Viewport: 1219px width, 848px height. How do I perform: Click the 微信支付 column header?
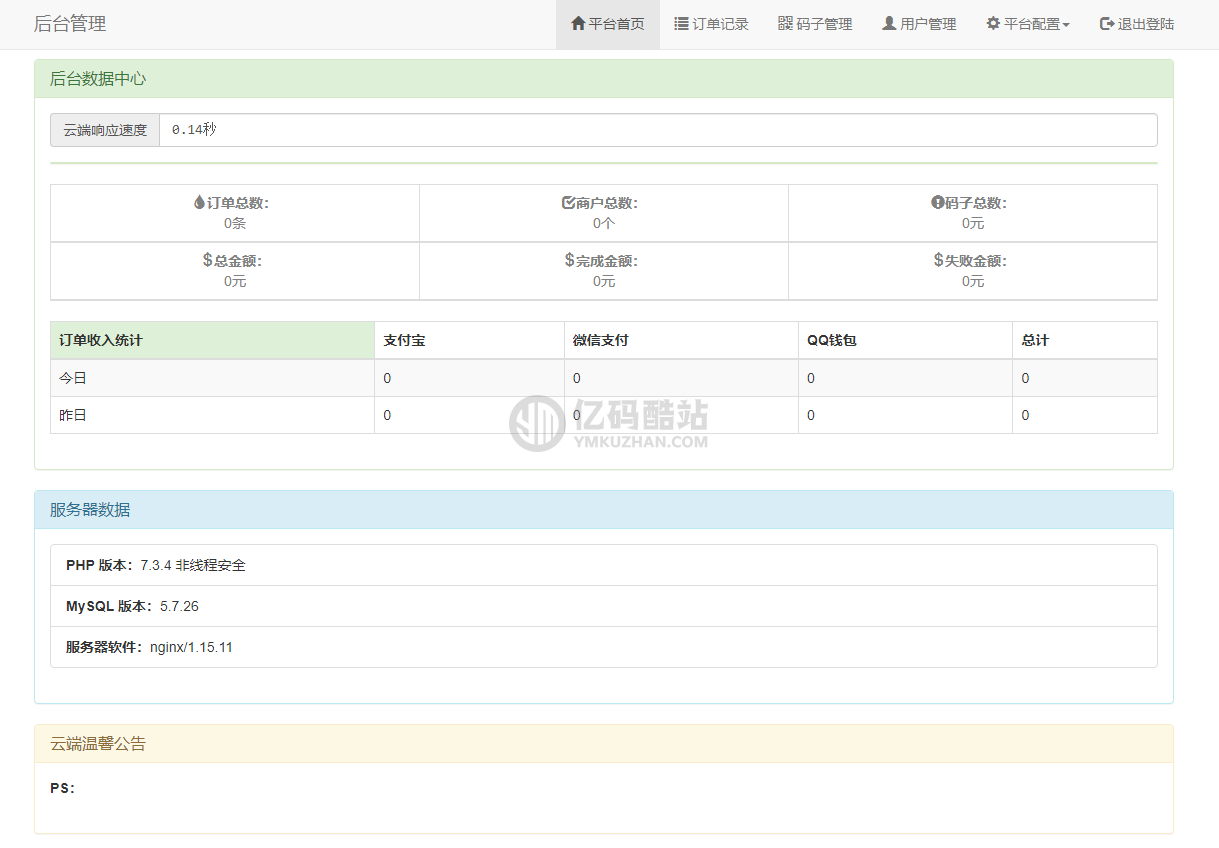681,340
